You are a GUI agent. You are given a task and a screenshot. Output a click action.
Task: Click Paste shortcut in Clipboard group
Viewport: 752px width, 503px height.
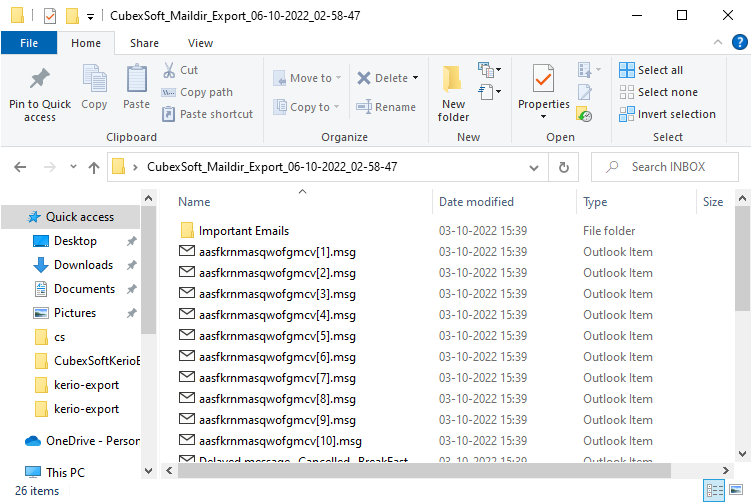207,114
